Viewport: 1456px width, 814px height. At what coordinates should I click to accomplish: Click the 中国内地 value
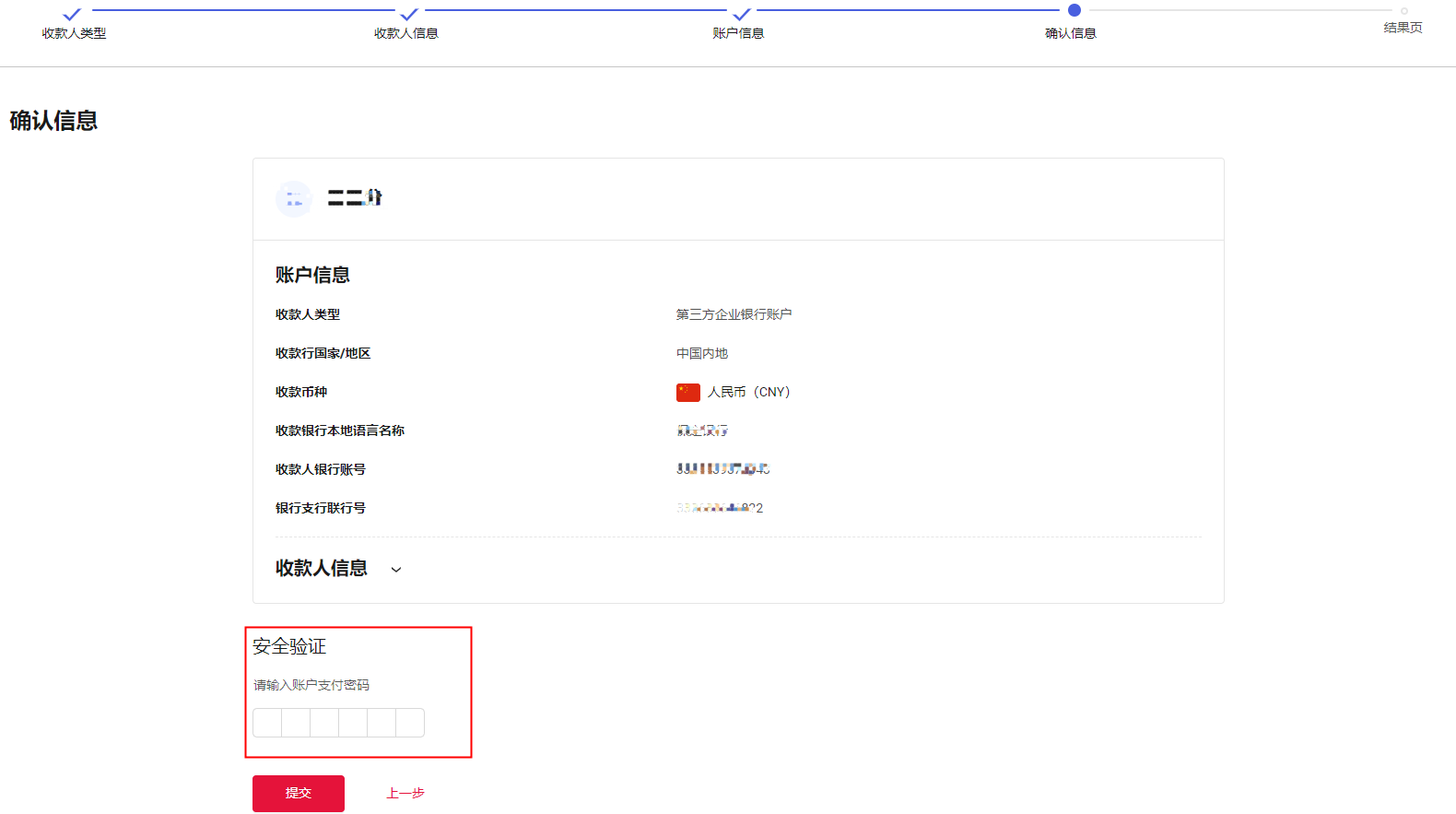(702, 354)
